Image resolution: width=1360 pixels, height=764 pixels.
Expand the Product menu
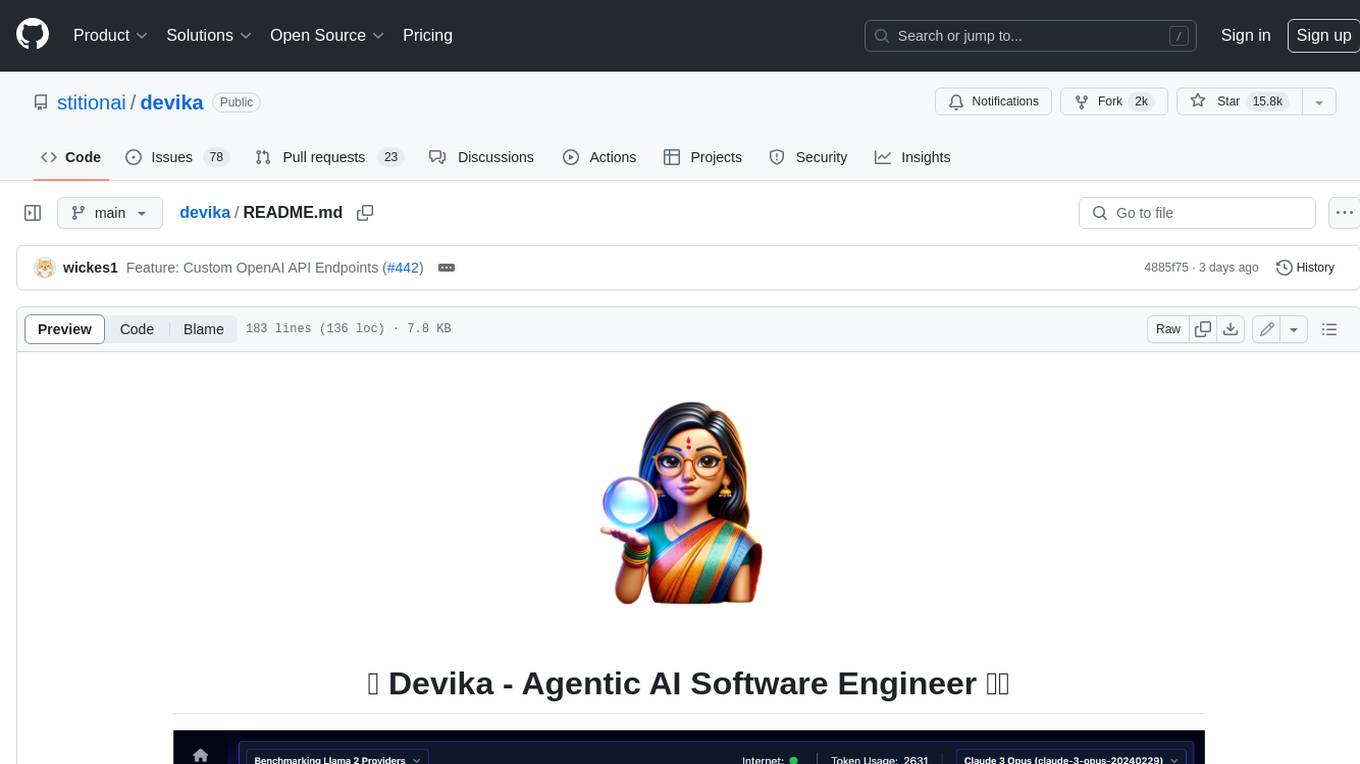(110, 35)
